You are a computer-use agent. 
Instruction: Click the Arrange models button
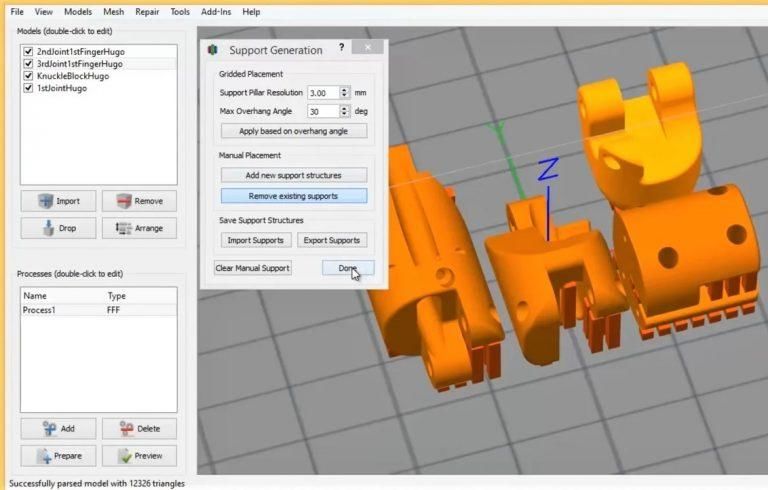point(139,228)
